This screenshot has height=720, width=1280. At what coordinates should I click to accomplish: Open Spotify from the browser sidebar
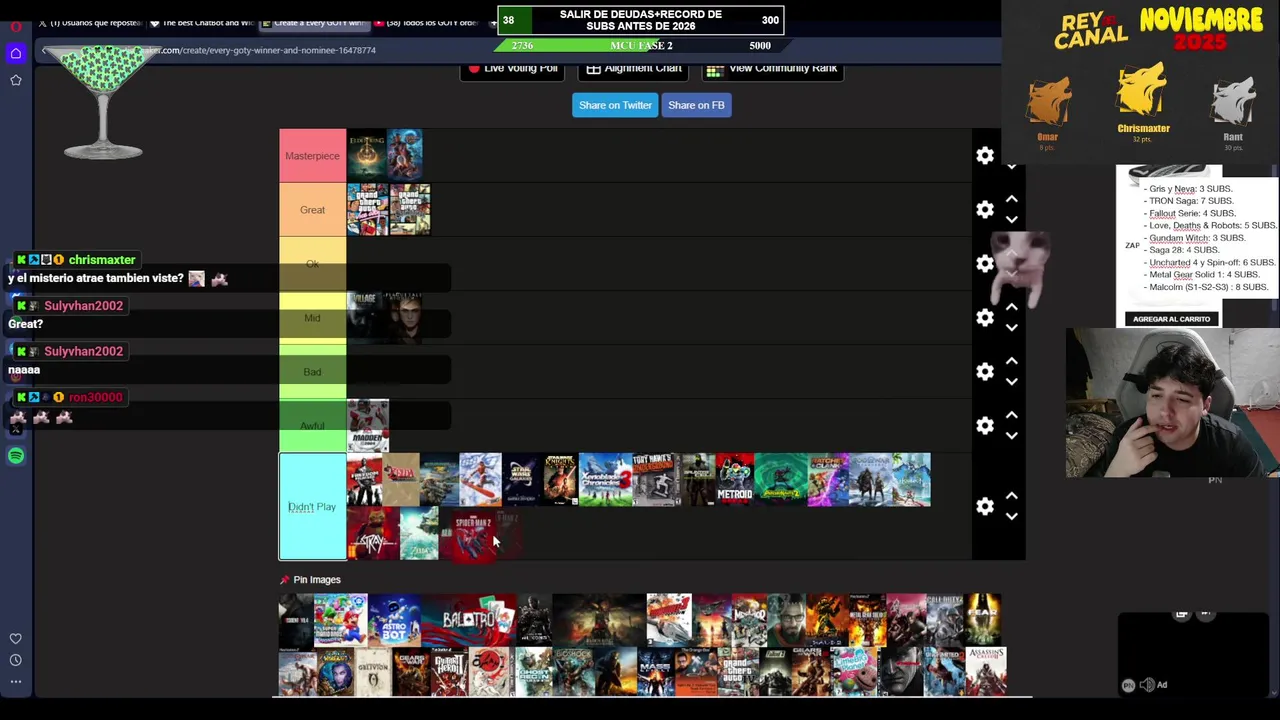click(x=16, y=456)
